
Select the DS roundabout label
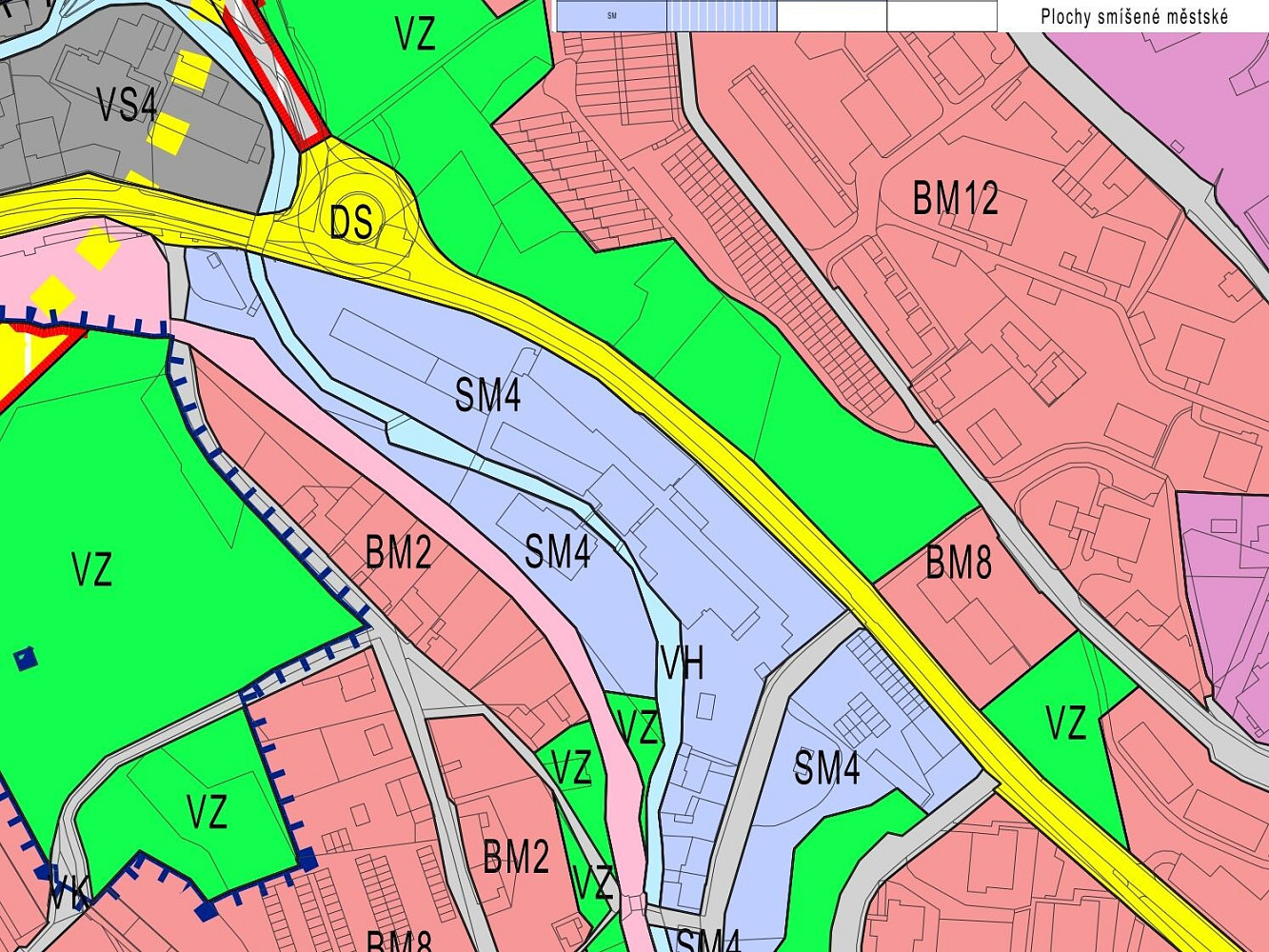coord(350,223)
